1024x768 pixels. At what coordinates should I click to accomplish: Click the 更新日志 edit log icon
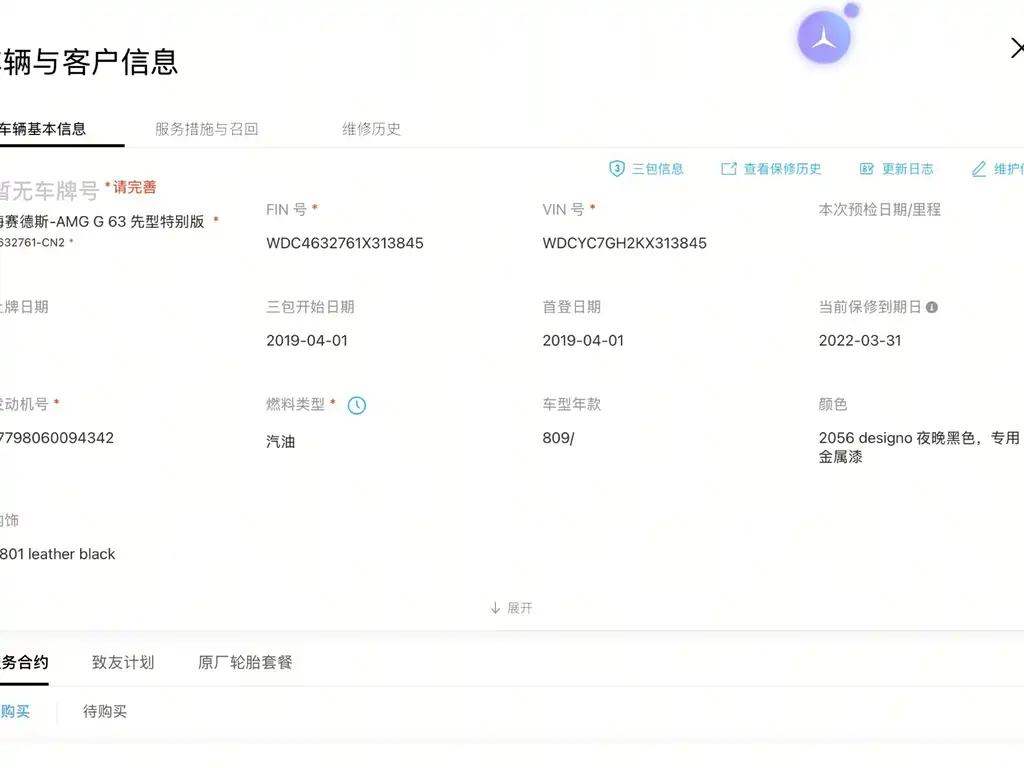point(867,169)
